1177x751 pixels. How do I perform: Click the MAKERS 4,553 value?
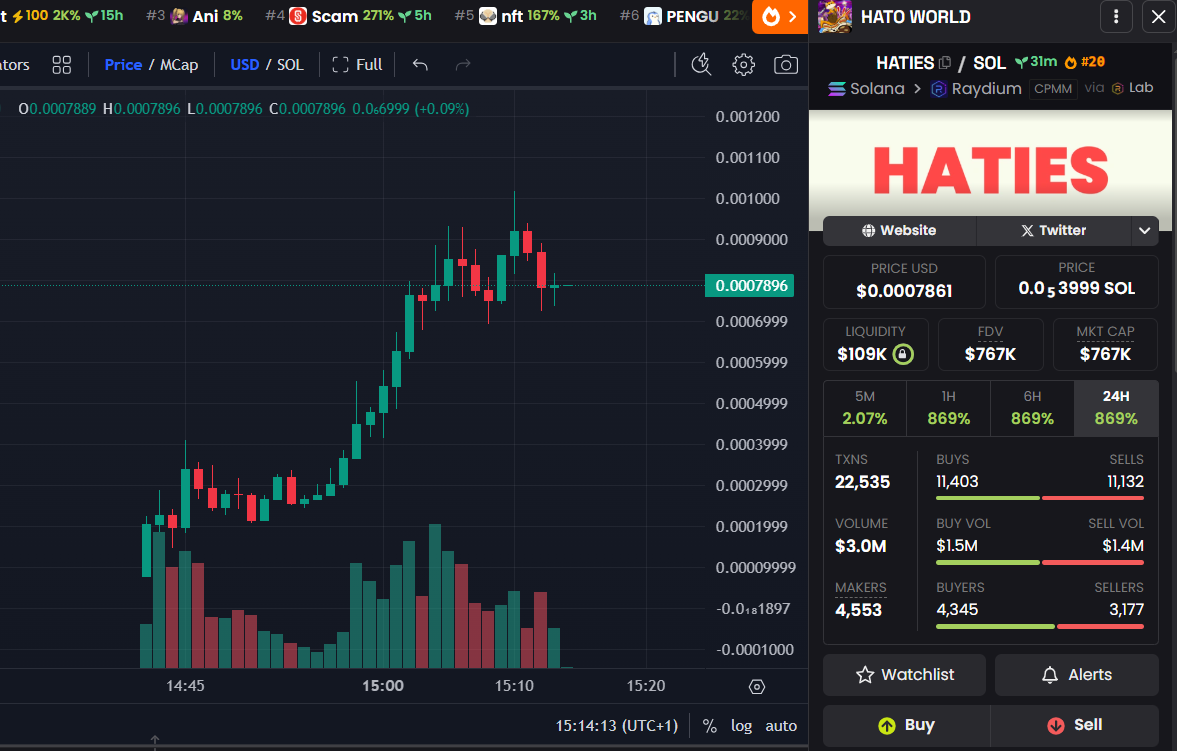pyautogui.click(x=858, y=610)
